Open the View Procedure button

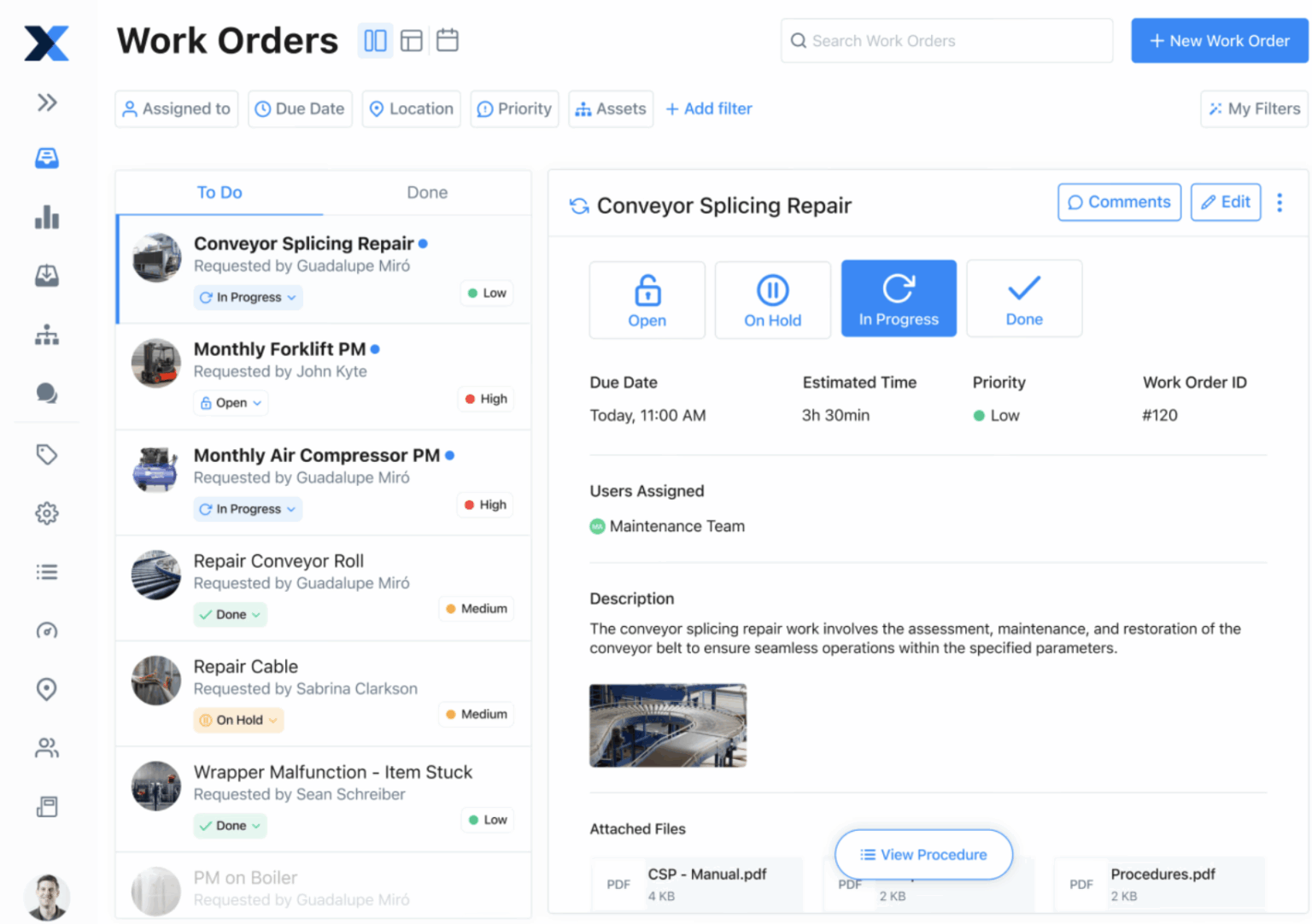[923, 854]
